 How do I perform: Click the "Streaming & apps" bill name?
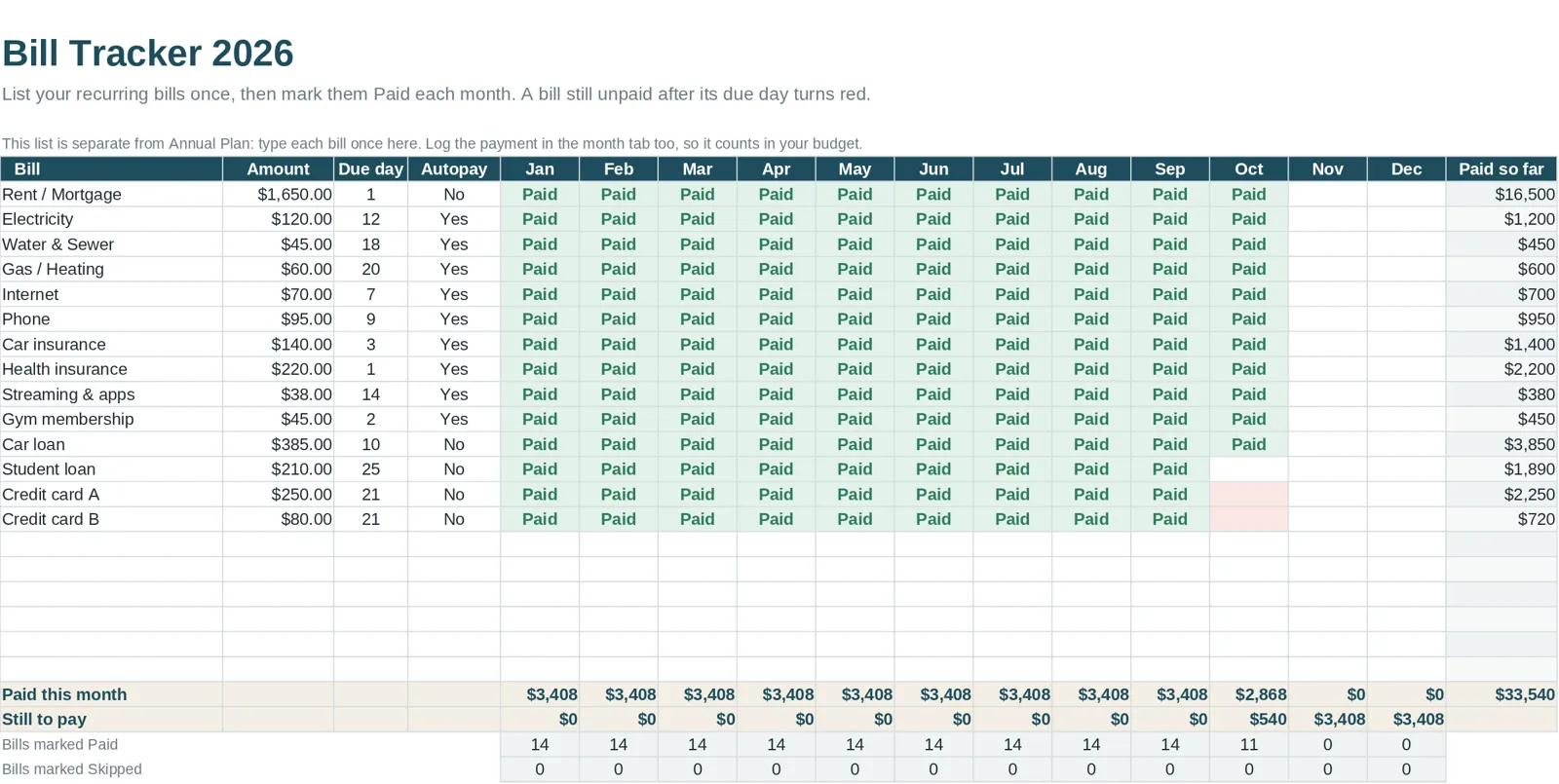[x=68, y=394]
